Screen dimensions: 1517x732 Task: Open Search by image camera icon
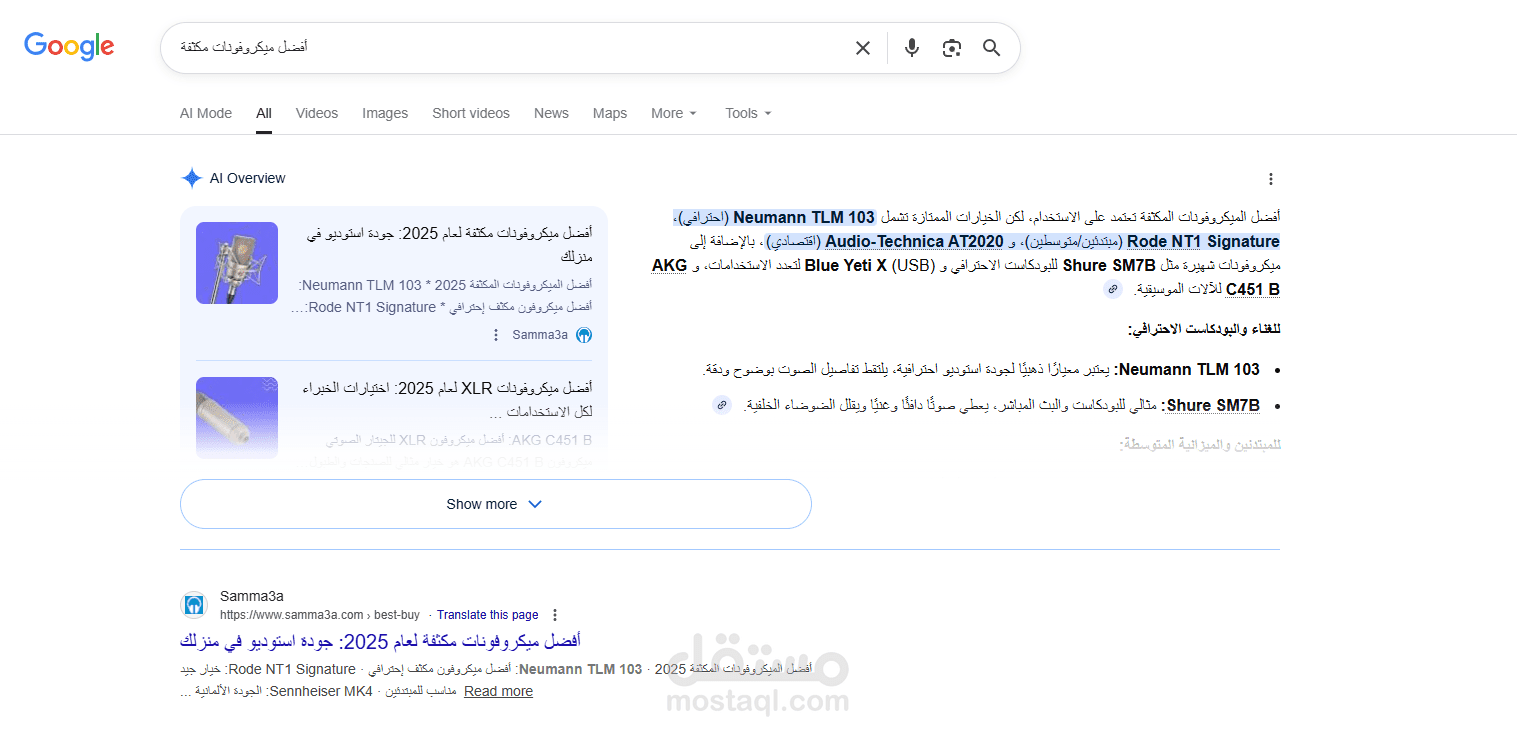951,48
